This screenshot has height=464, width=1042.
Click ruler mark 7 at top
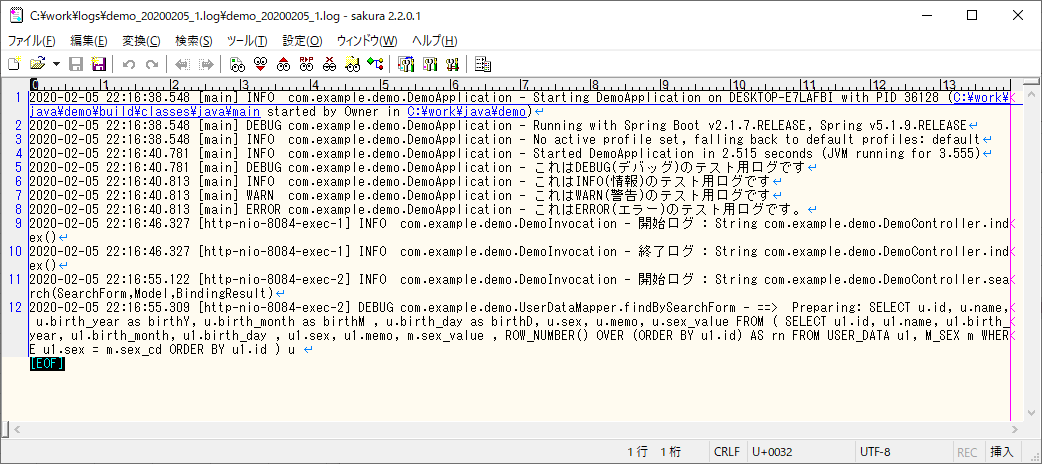point(525,85)
